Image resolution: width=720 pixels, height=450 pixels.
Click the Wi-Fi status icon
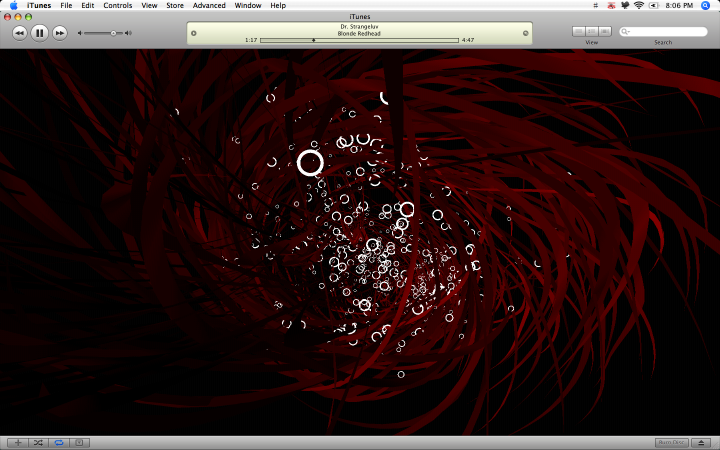point(639,6)
